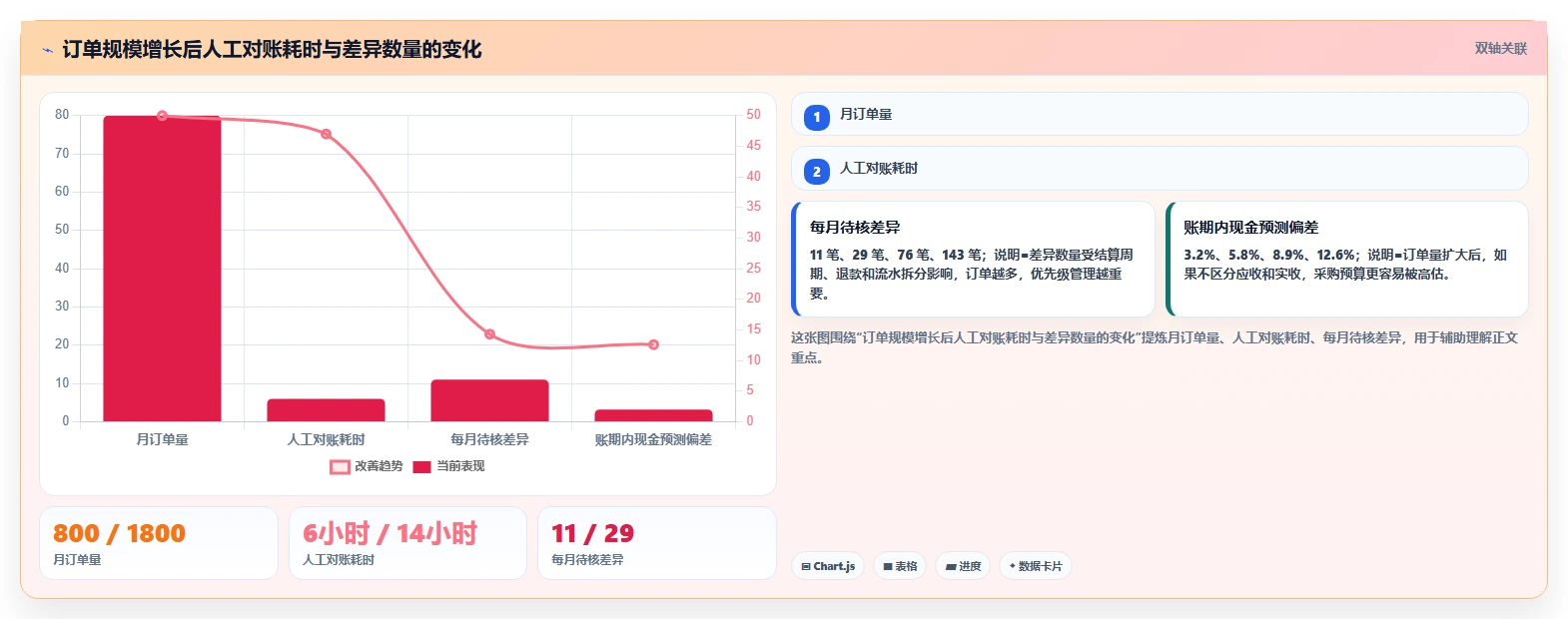Click the 11 / 29 stat value
This screenshot has width=1568, height=619.
tap(592, 533)
